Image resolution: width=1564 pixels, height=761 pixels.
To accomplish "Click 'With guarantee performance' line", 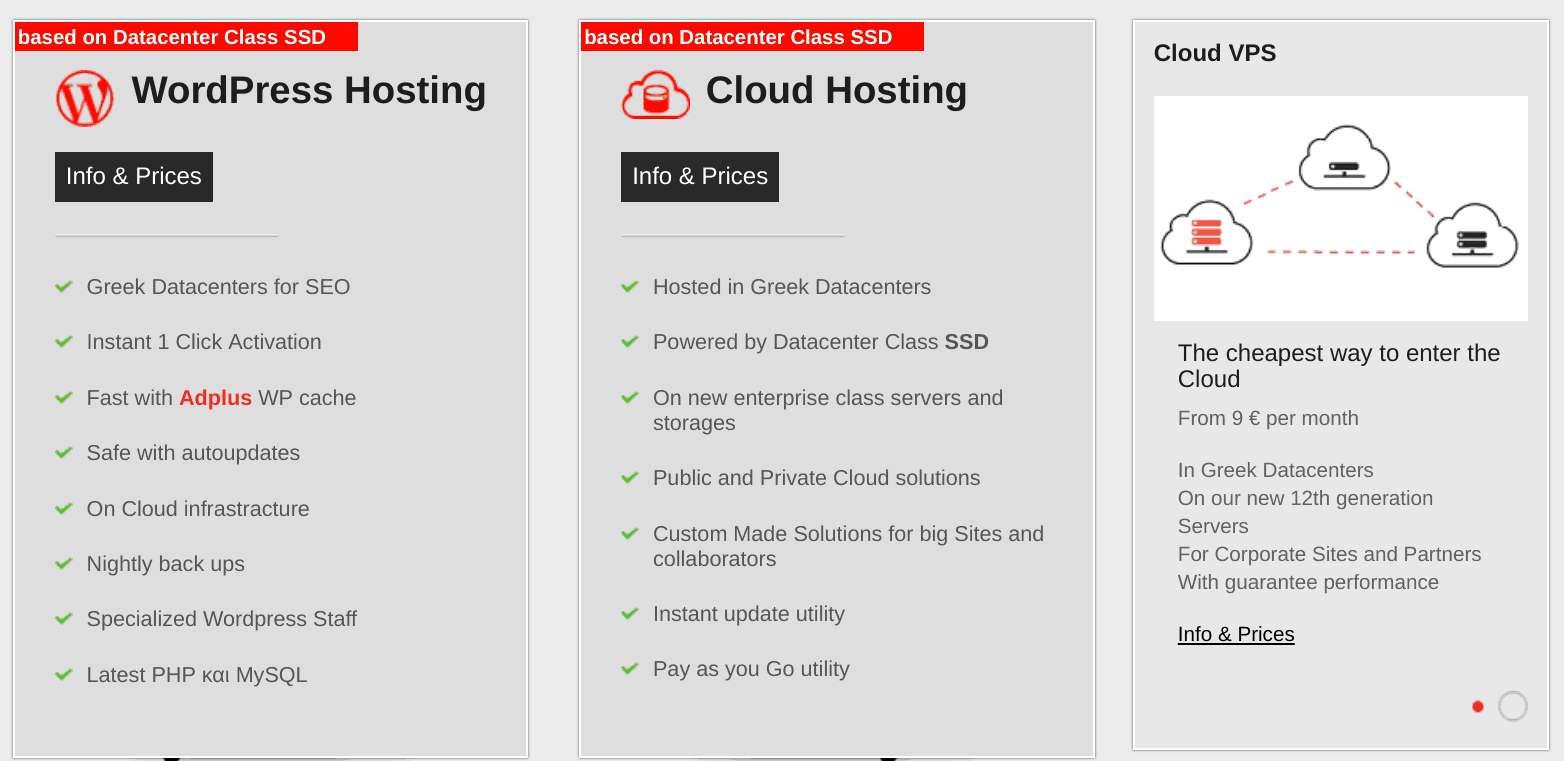I will pos(1308,582).
